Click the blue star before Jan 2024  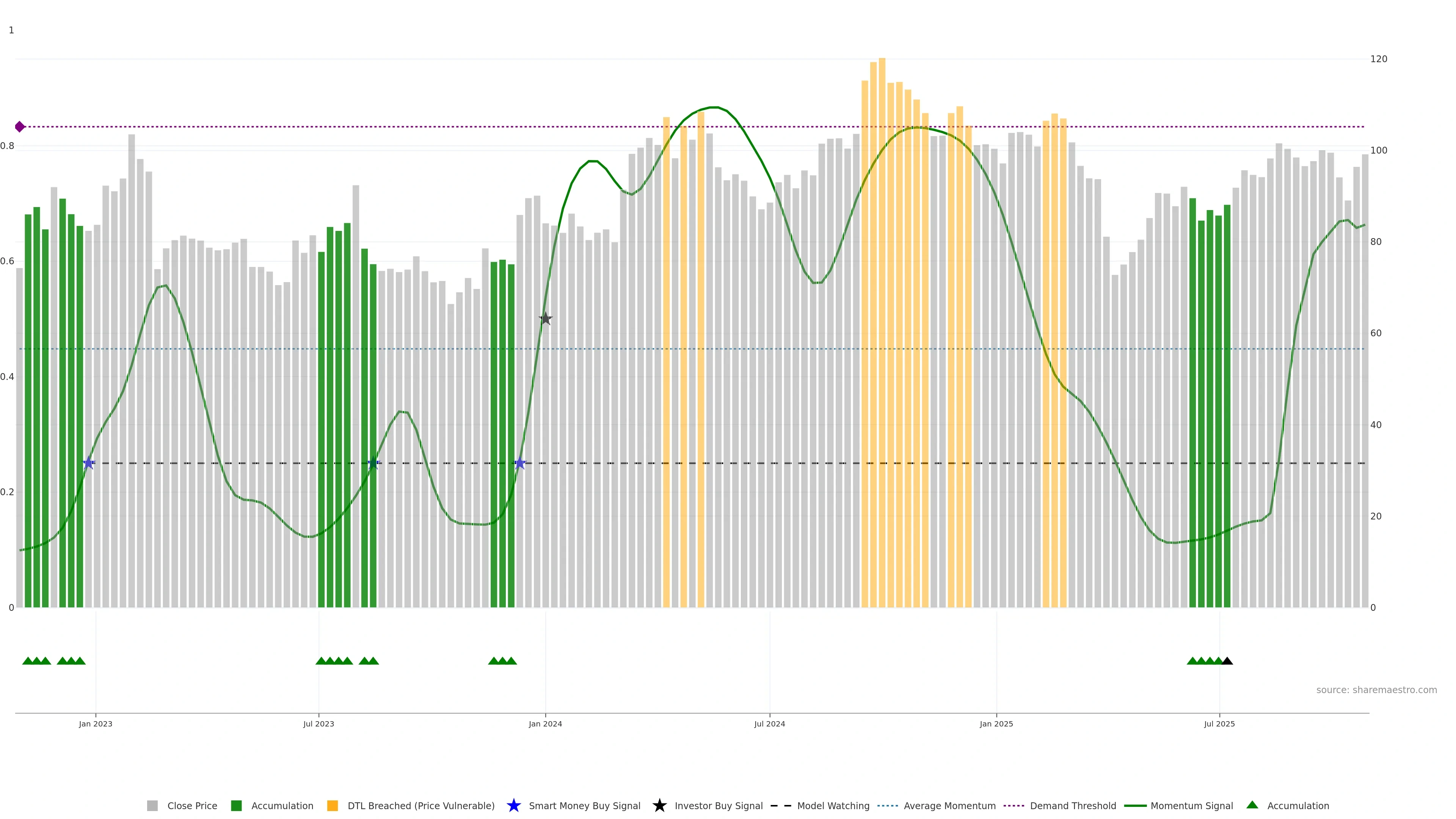(x=520, y=463)
